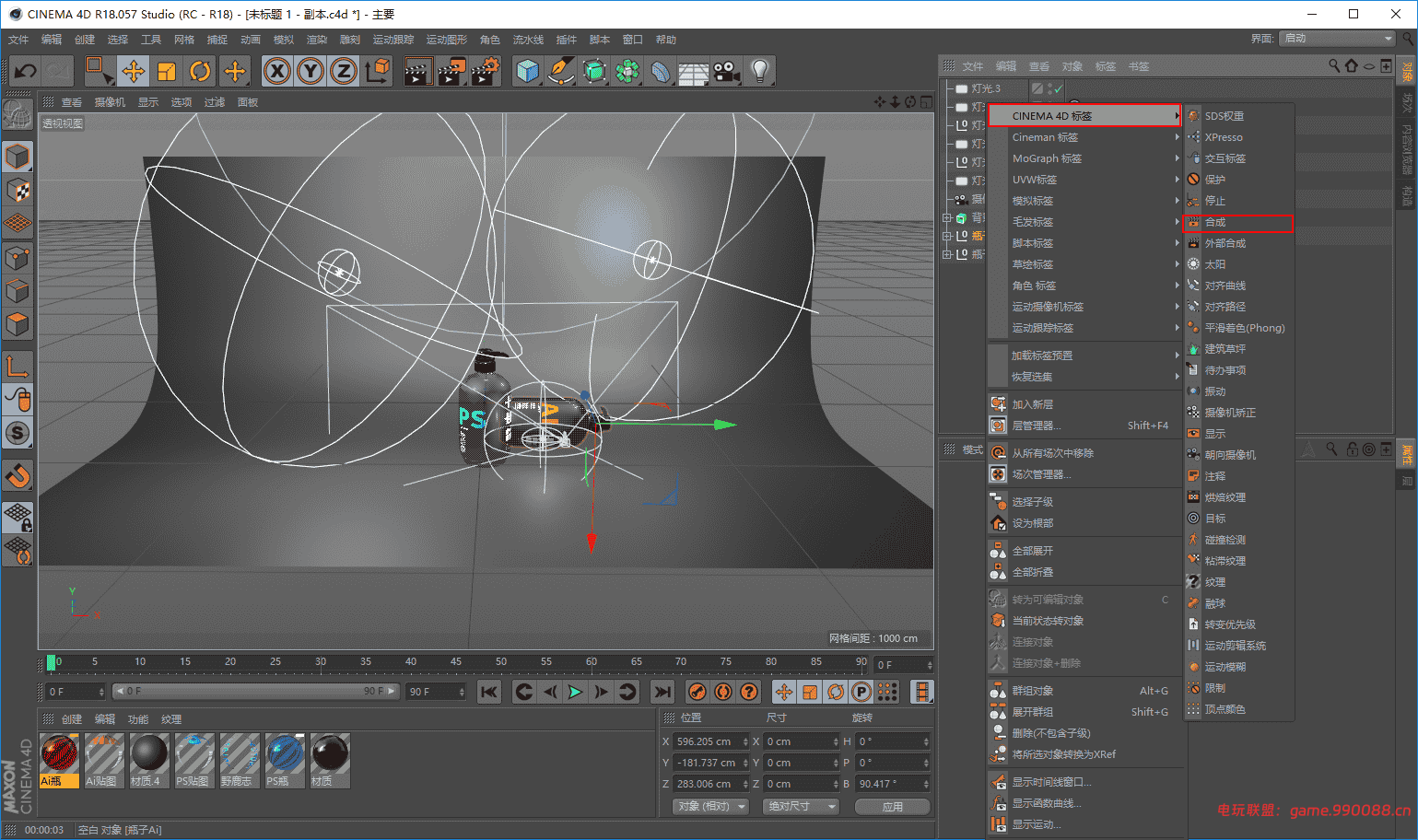Render the active viewport

pyautogui.click(x=417, y=71)
